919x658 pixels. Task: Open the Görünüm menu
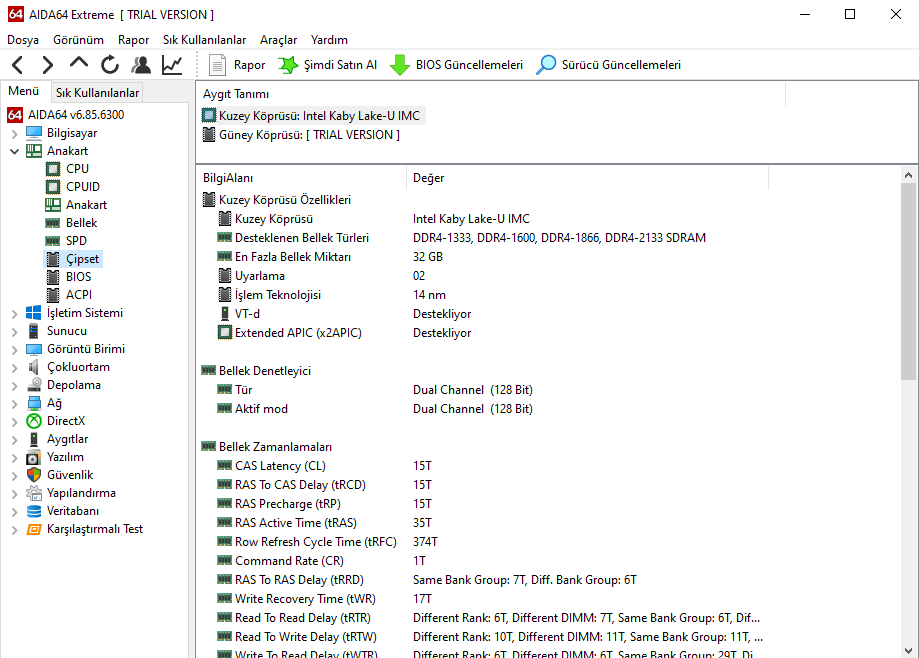79,40
